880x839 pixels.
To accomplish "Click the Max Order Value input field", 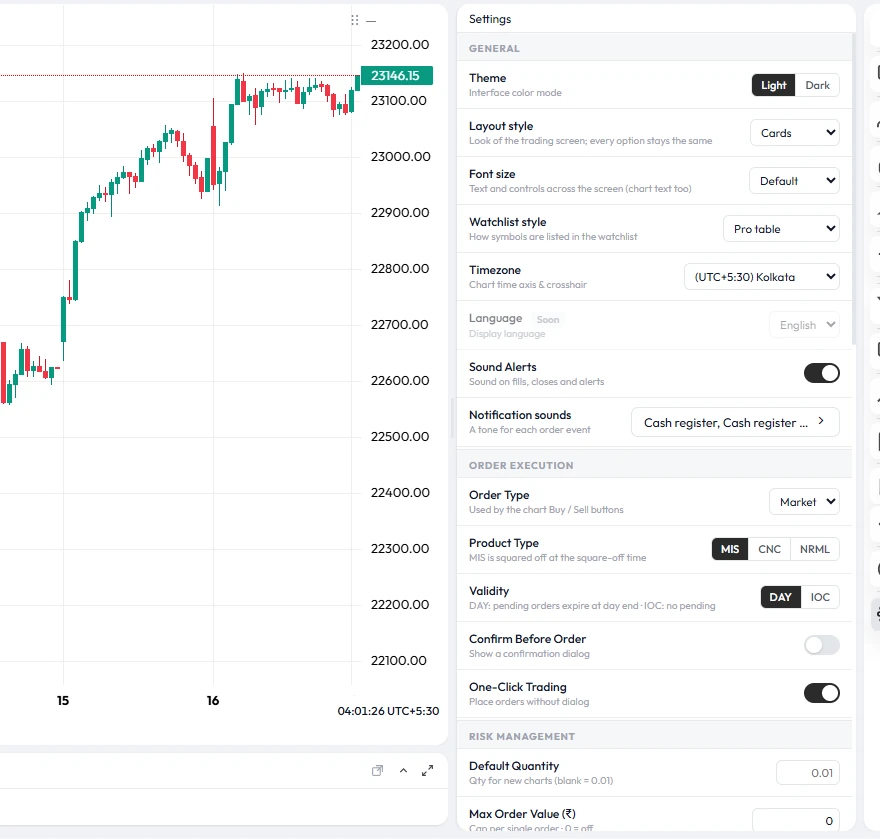I will click(x=796, y=820).
